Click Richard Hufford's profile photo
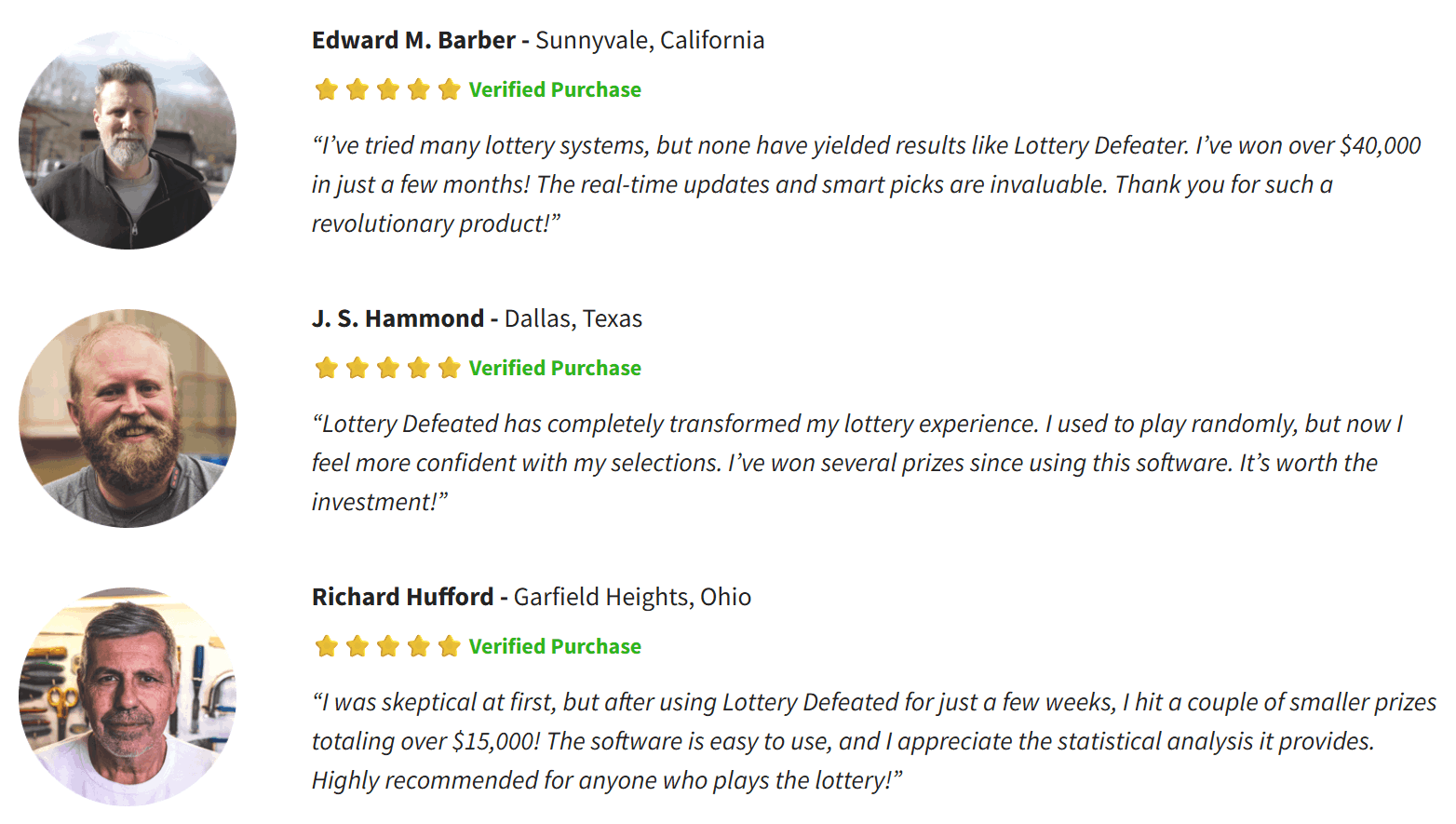 pyautogui.click(x=128, y=696)
